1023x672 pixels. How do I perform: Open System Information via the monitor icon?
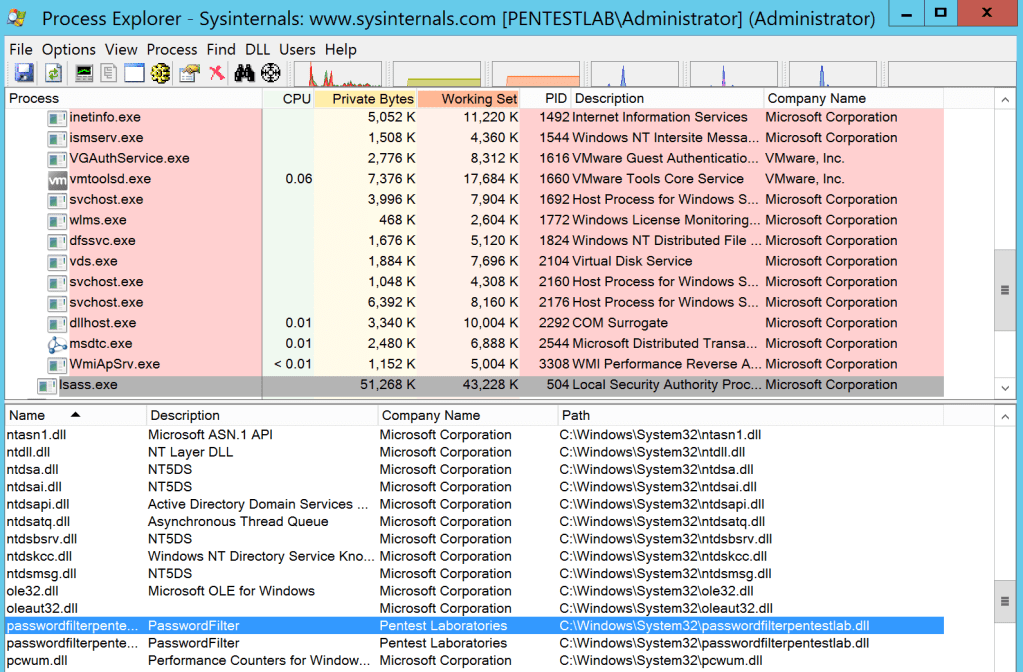click(84, 73)
